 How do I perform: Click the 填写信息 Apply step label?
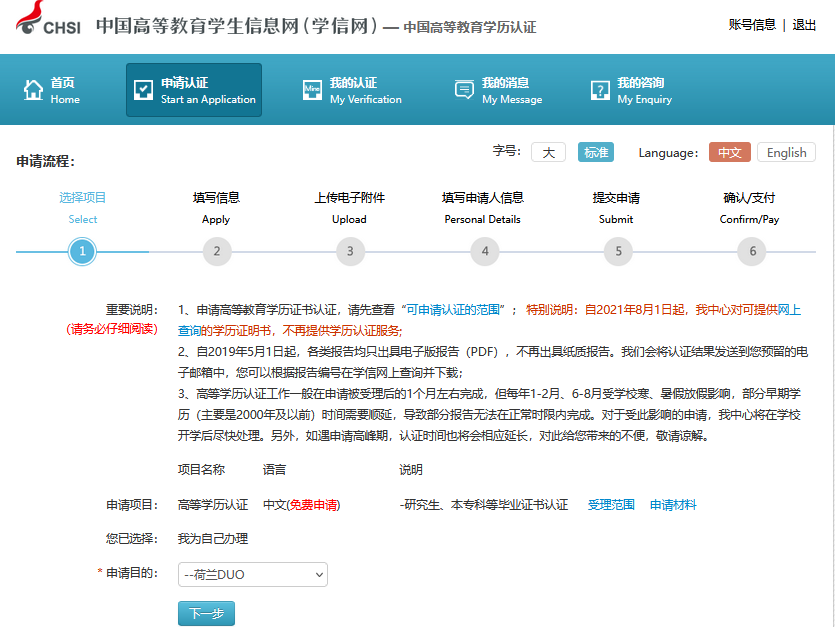click(x=216, y=208)
